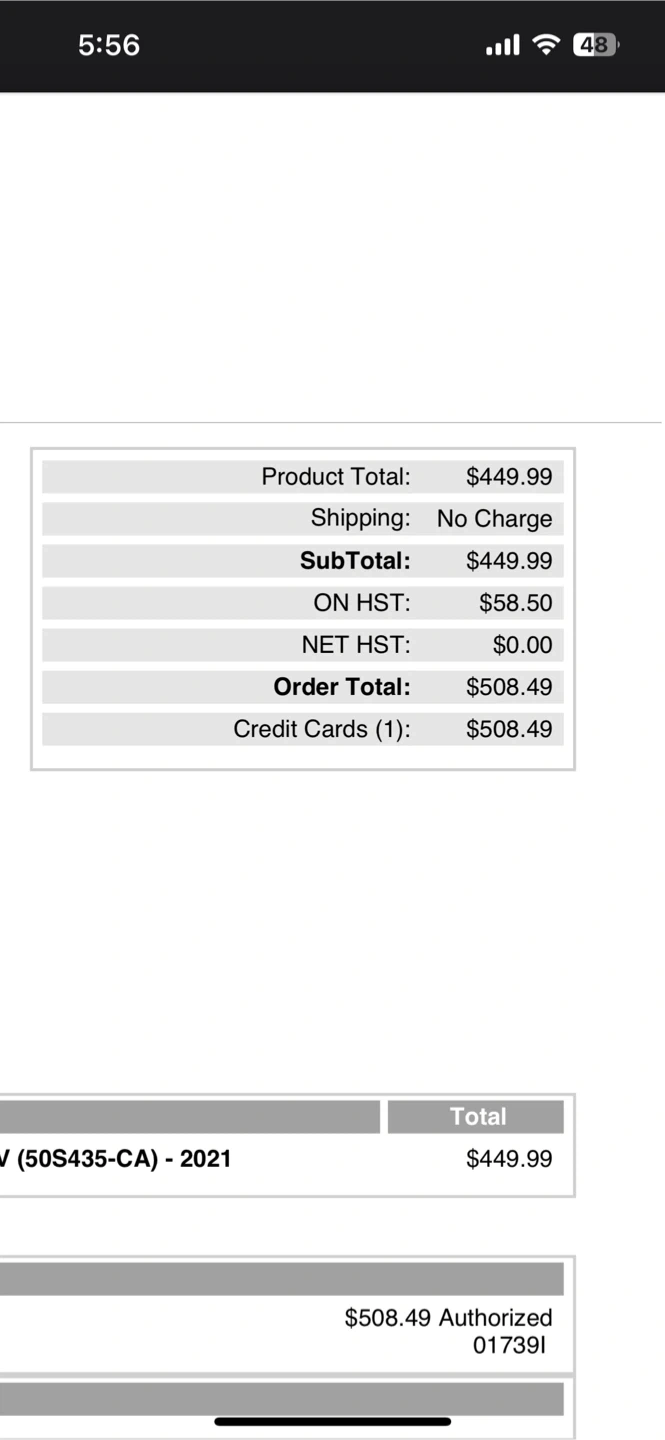Image resolution: width=665 pixels, height=1440 pixels.
Task: Tap the NET HST $0.00 value
Action: pyautogui.click(x=522, y=645)
